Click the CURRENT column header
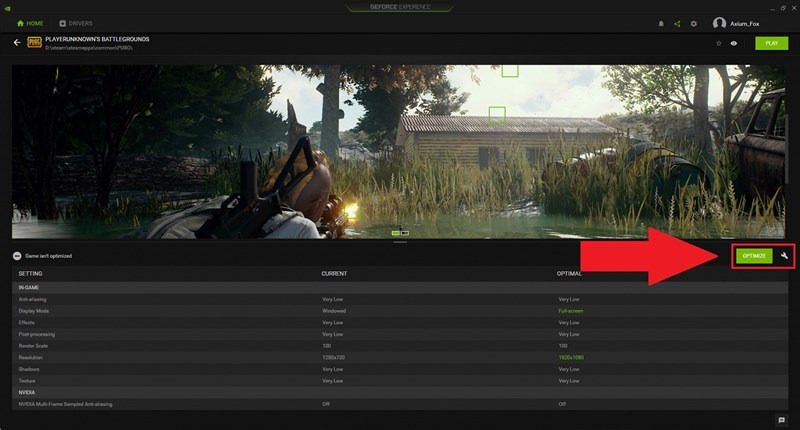 (x=334, y=274)
